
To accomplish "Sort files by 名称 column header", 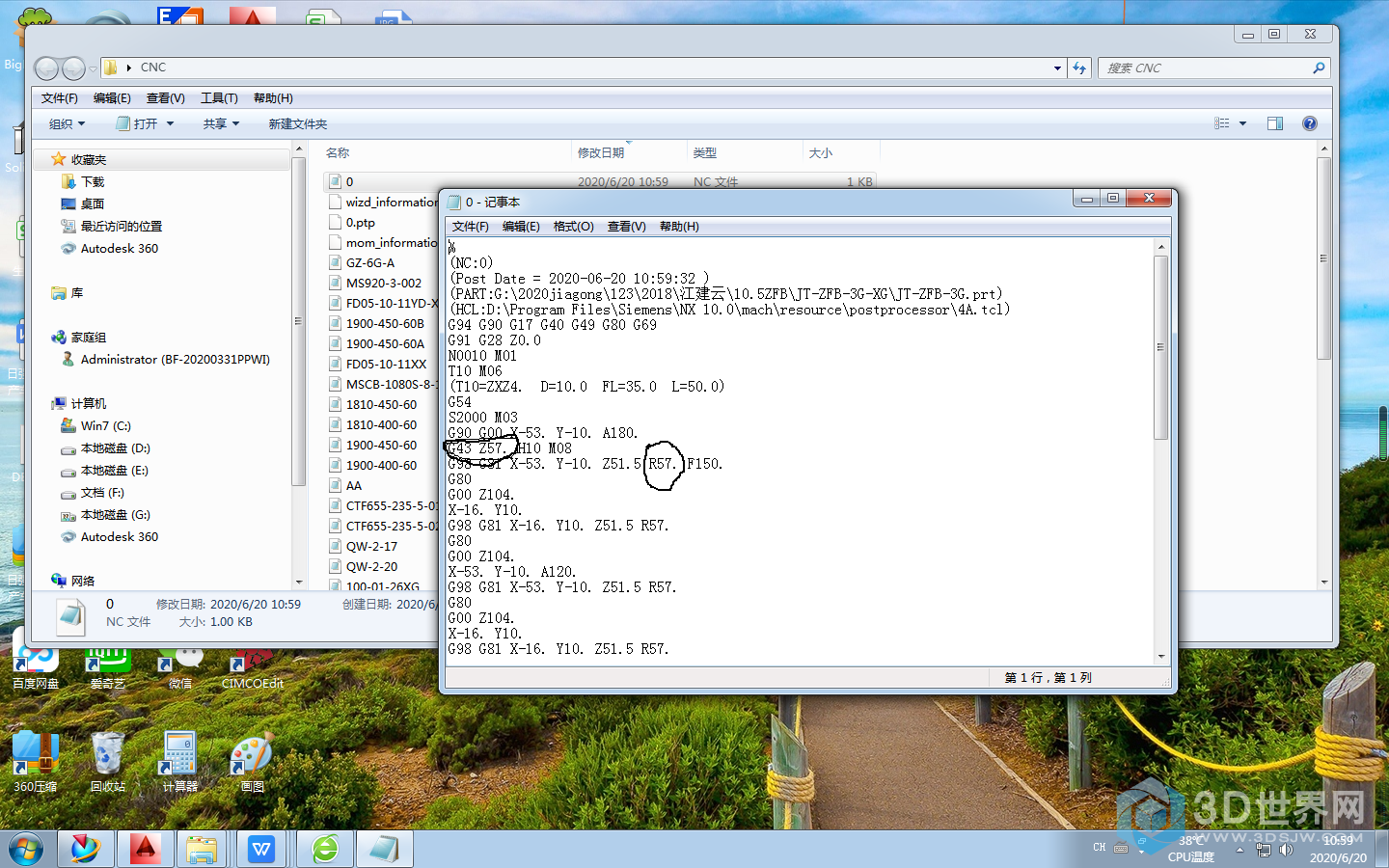I will point(445,152).
